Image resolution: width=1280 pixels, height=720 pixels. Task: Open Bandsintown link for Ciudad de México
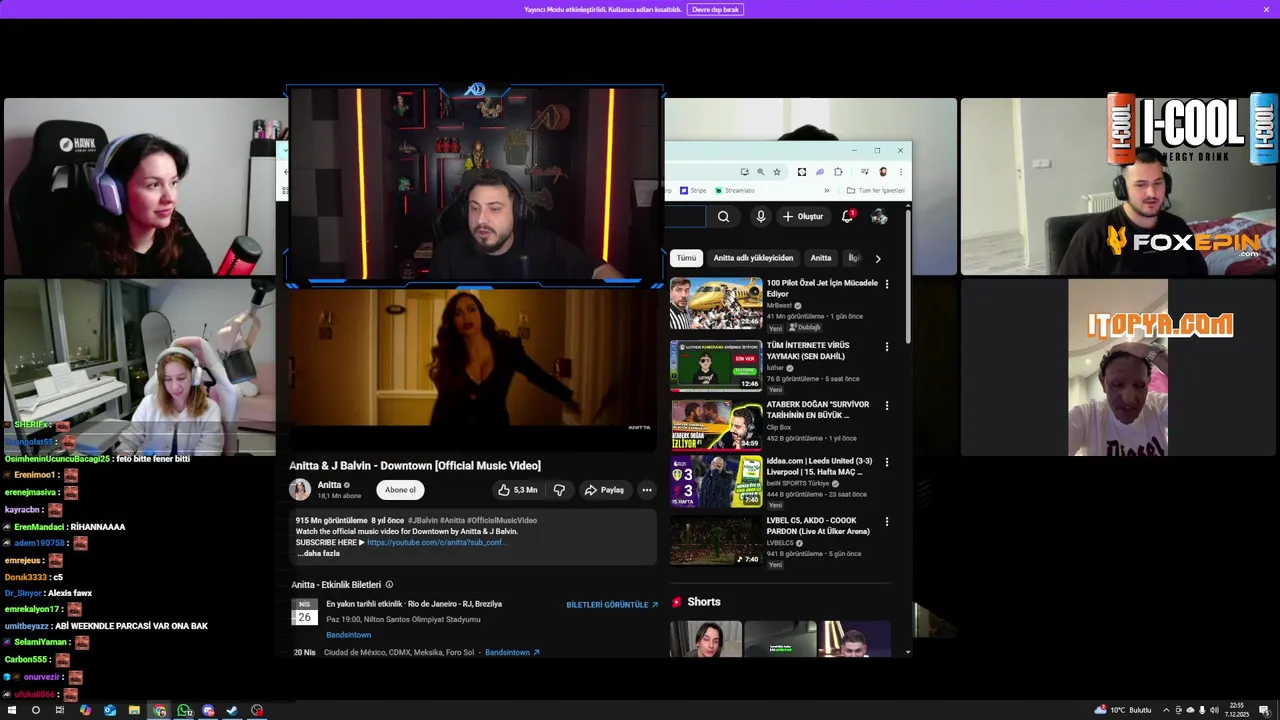click(x=512, y=652)
